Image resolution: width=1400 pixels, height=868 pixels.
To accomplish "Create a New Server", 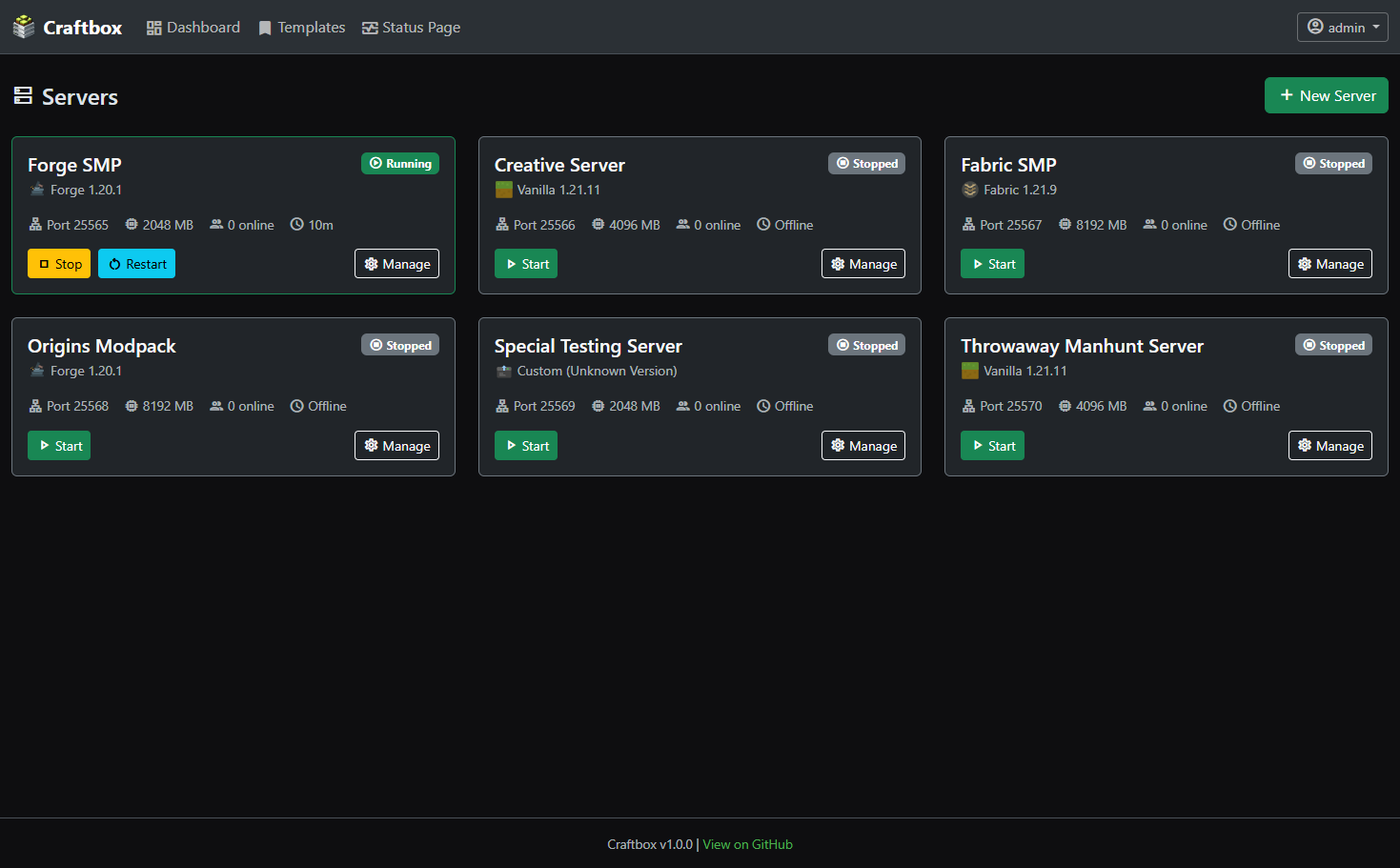I will (x=1327, y=95).
